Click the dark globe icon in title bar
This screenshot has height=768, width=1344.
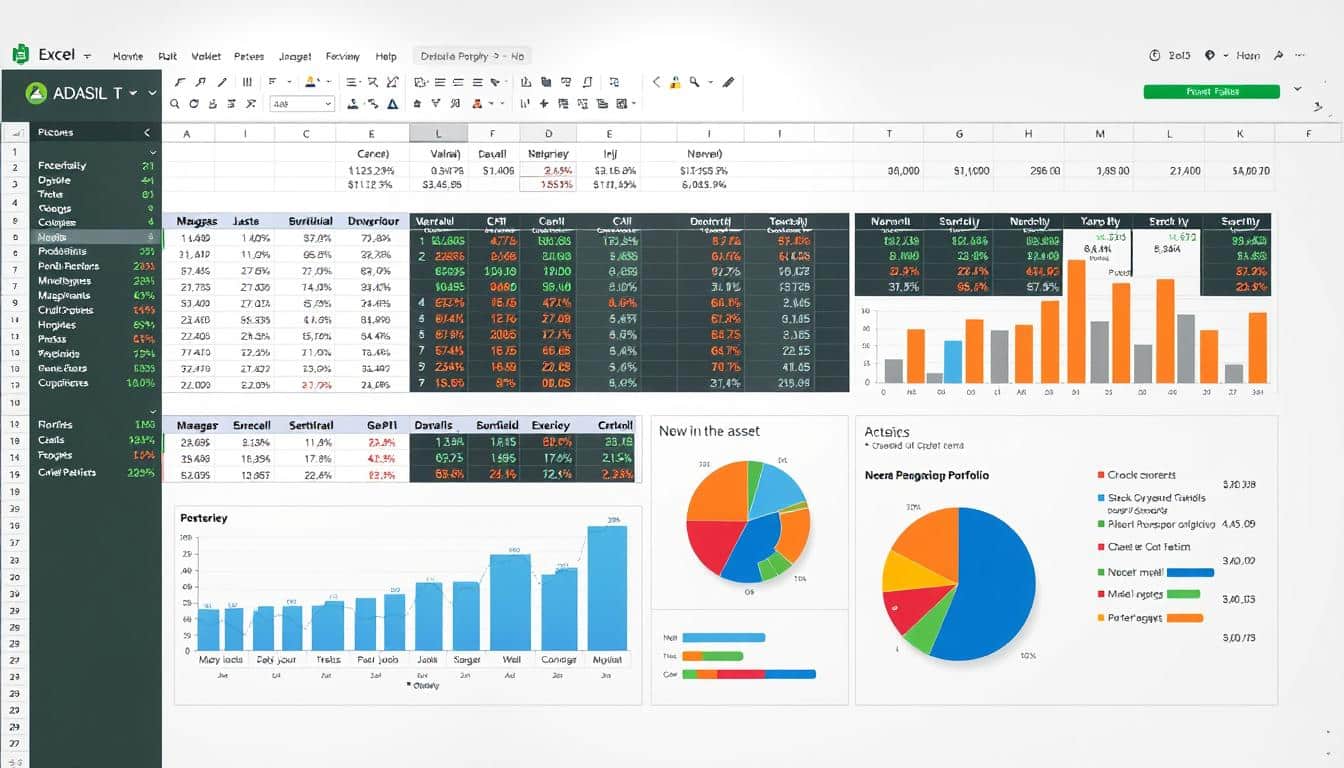1210,56
